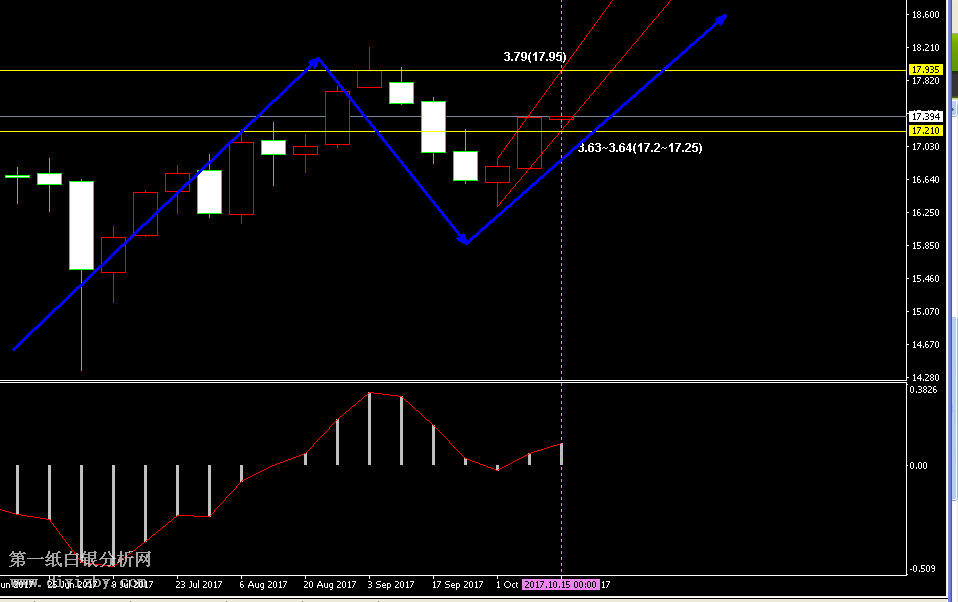The width and height of the screenshot is (958, 602).
Task: Click the 6 Aug 2017 date label
Action: [264, 585]
